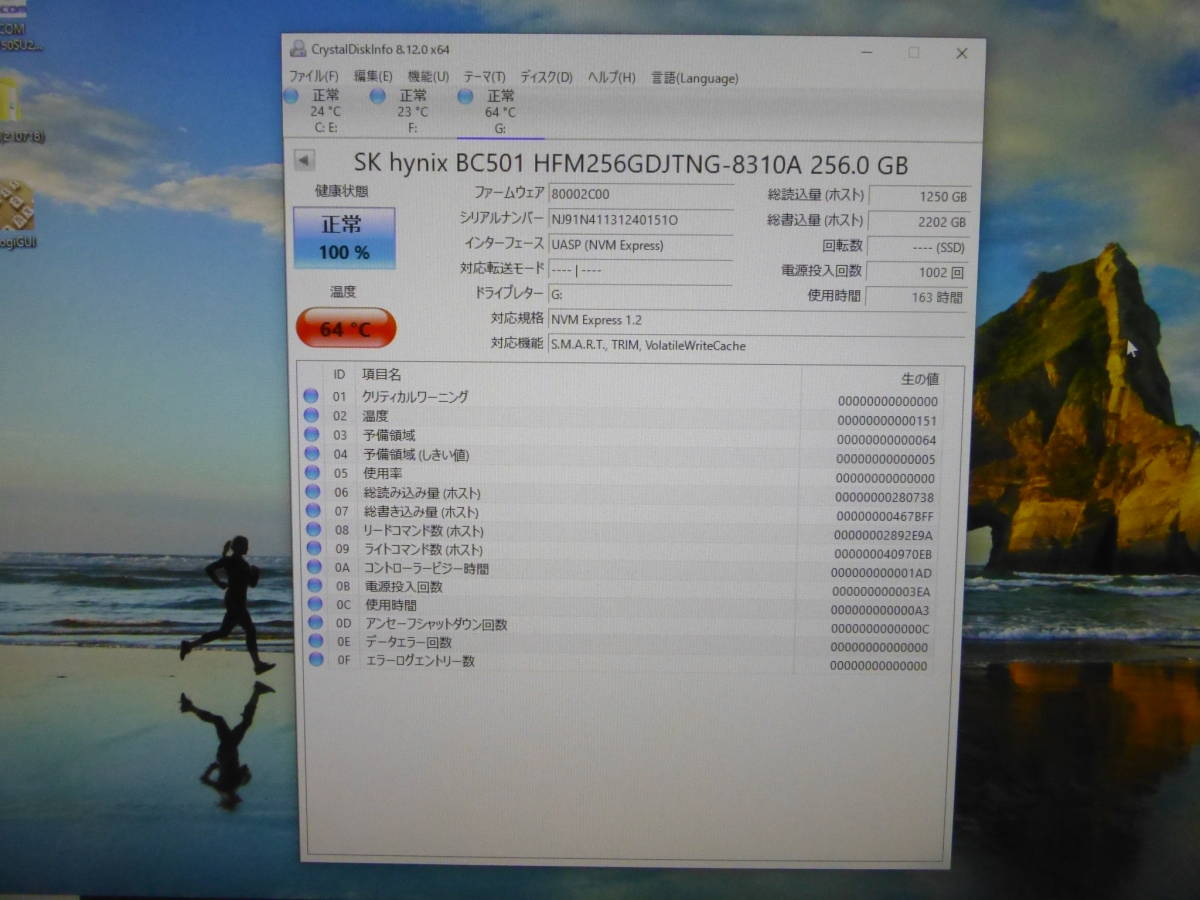Click the firmware field 80002C00

pyautogui.click(x=639, y=194)
